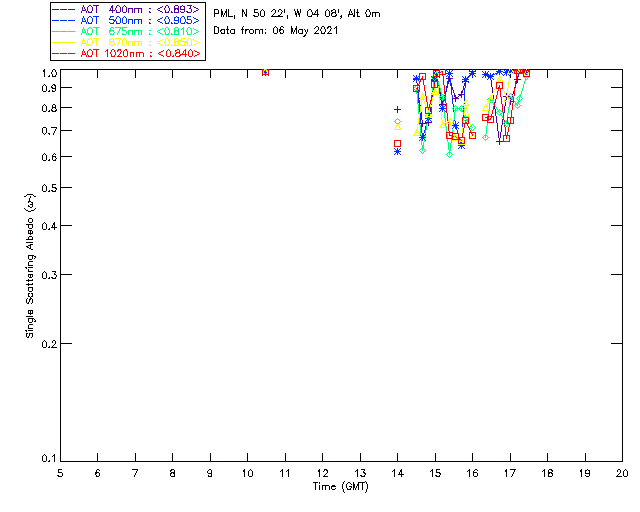Click the 0.8 y-axis tick label
640x512 pixels.
[49, 108]
